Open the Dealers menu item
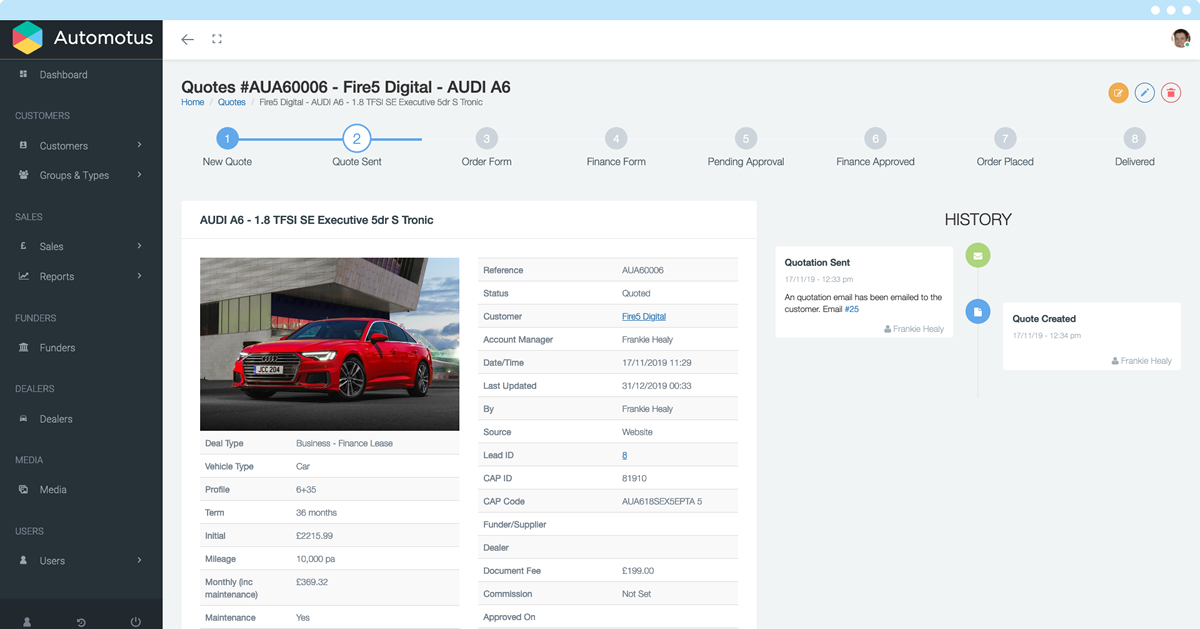Image resolution: width=1200 pixels, height=629 pixels. [56, 419]
